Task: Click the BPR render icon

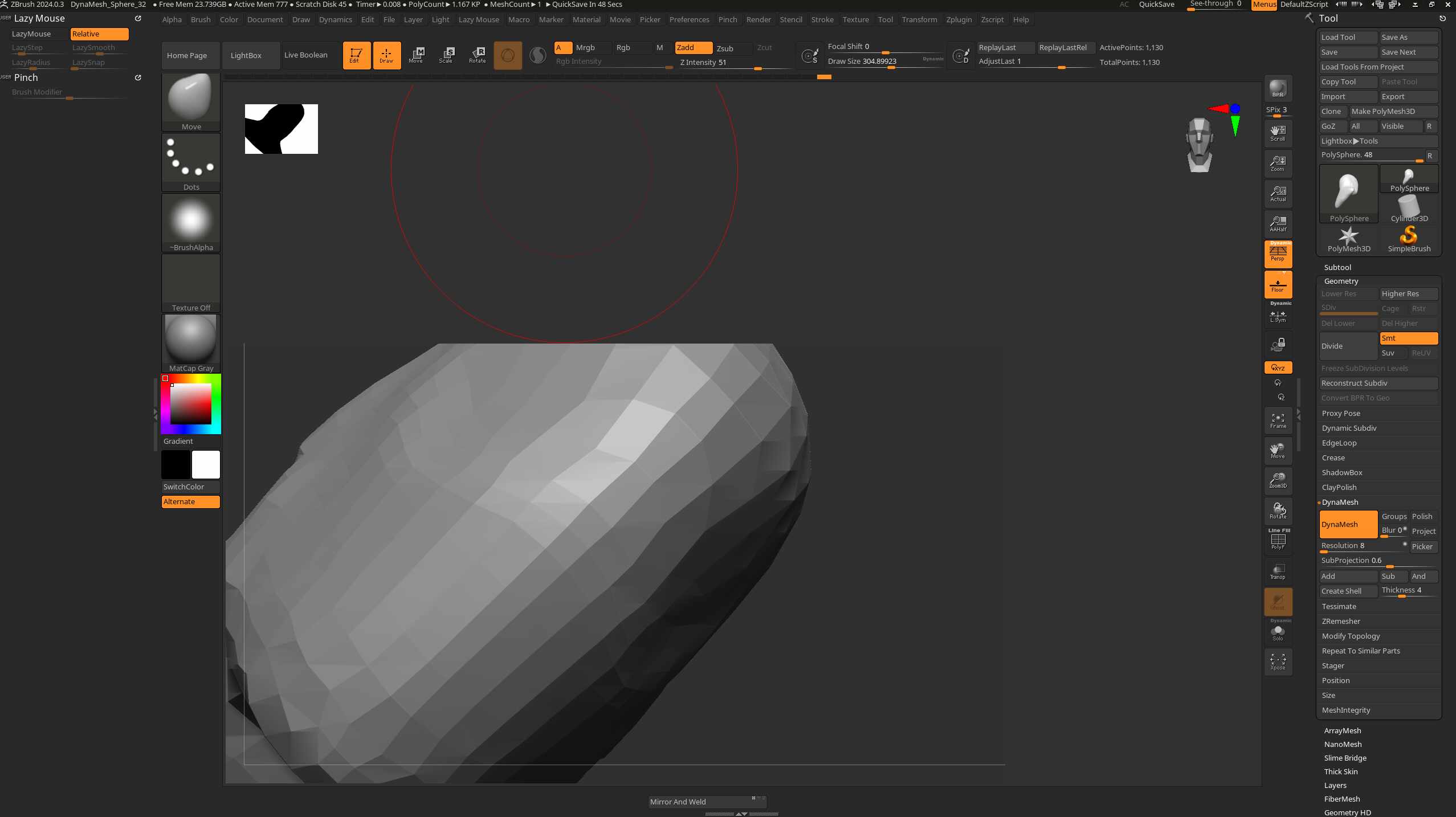Action: click(1278, 89)
